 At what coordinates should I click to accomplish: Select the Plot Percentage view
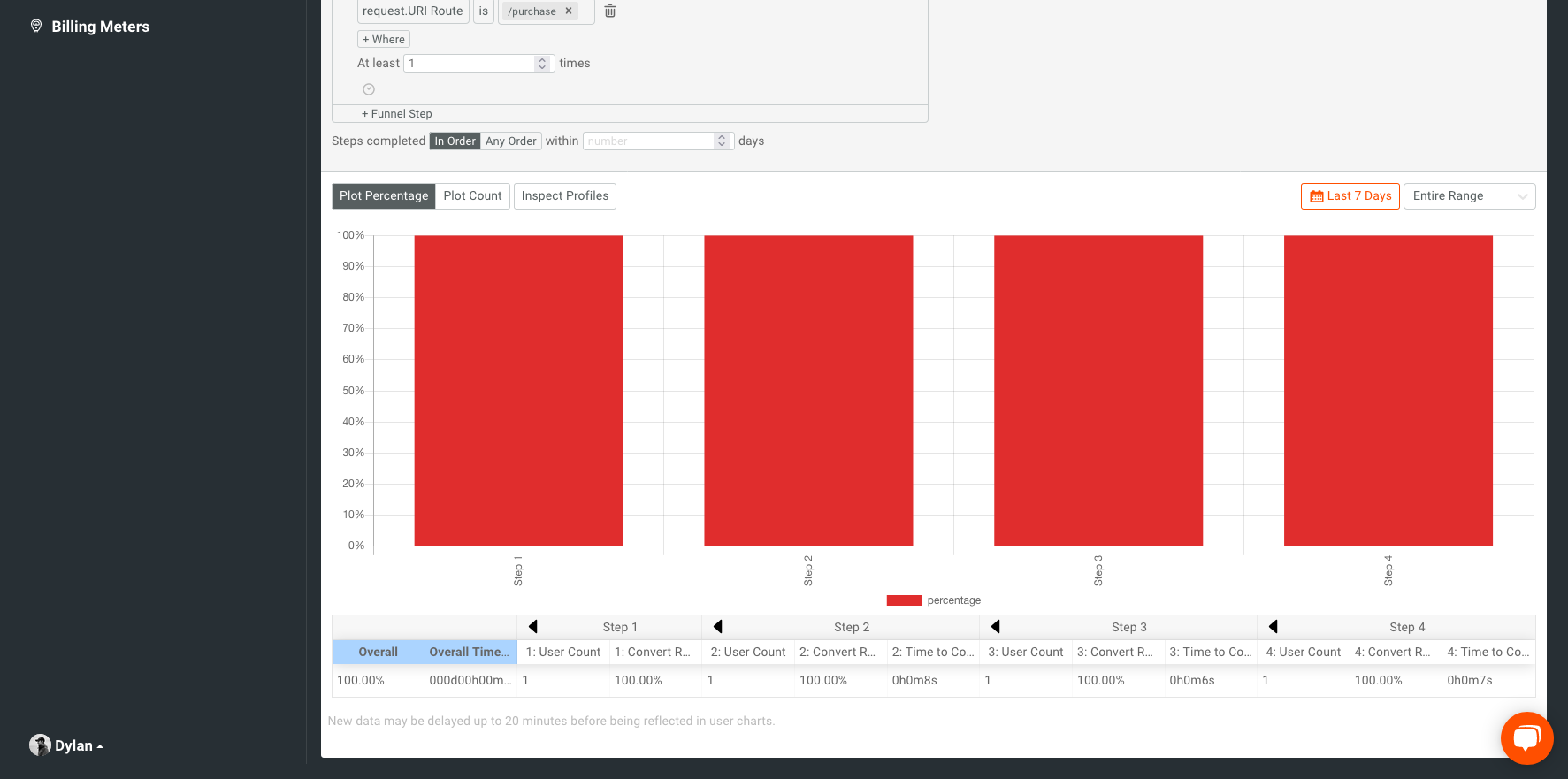click(x=384, y=196)
